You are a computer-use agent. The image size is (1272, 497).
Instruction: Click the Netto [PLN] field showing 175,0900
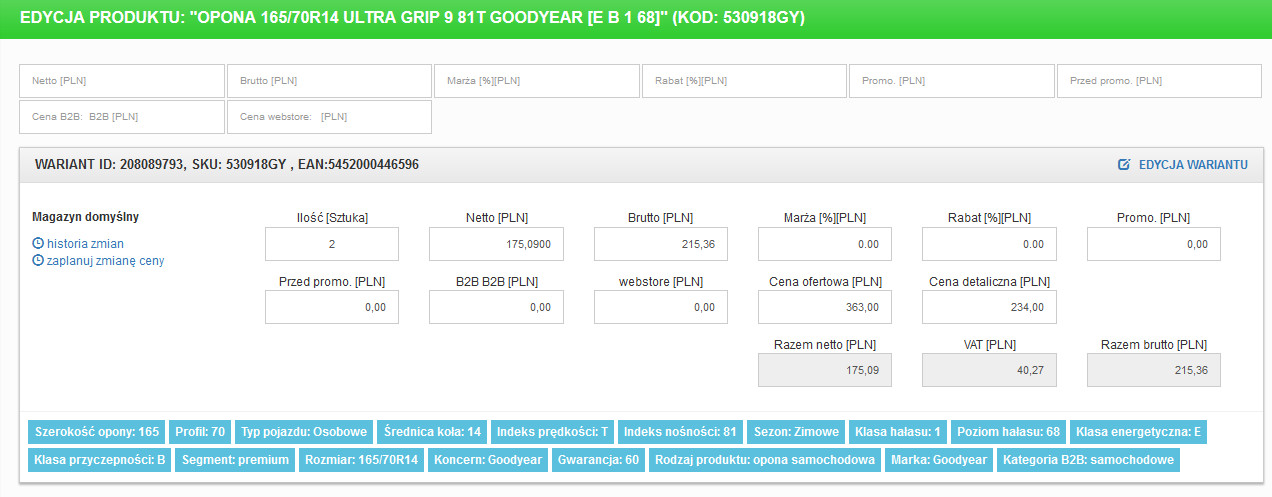[496, 244]
